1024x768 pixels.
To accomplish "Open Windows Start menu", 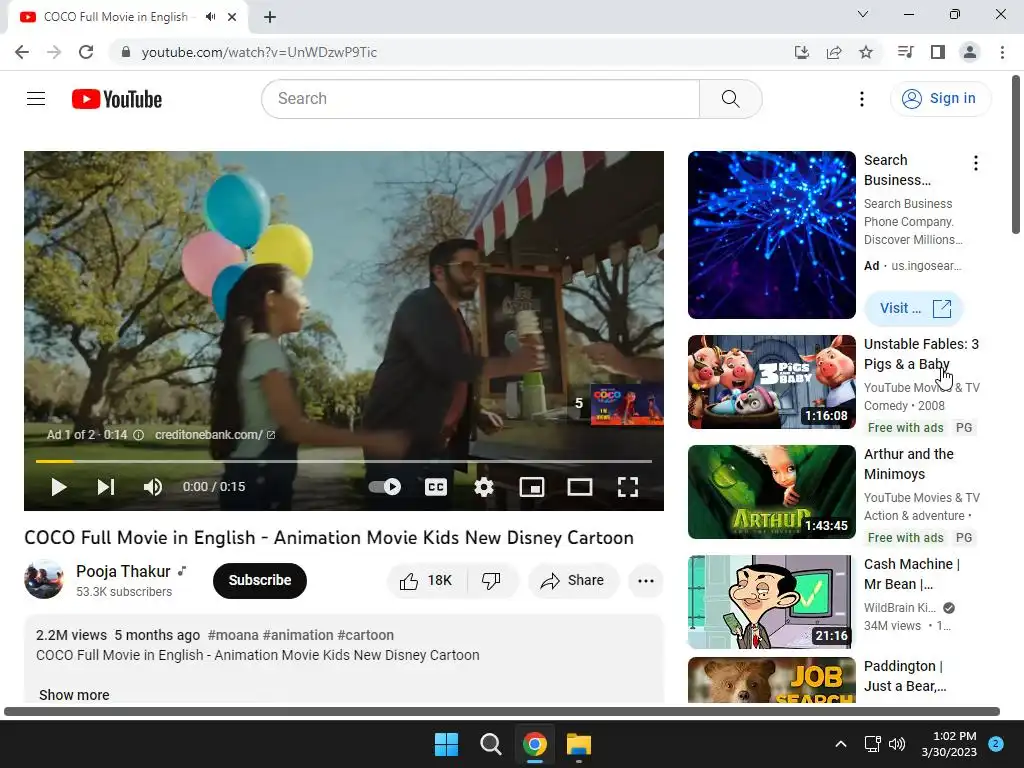I will click(447, 744).
